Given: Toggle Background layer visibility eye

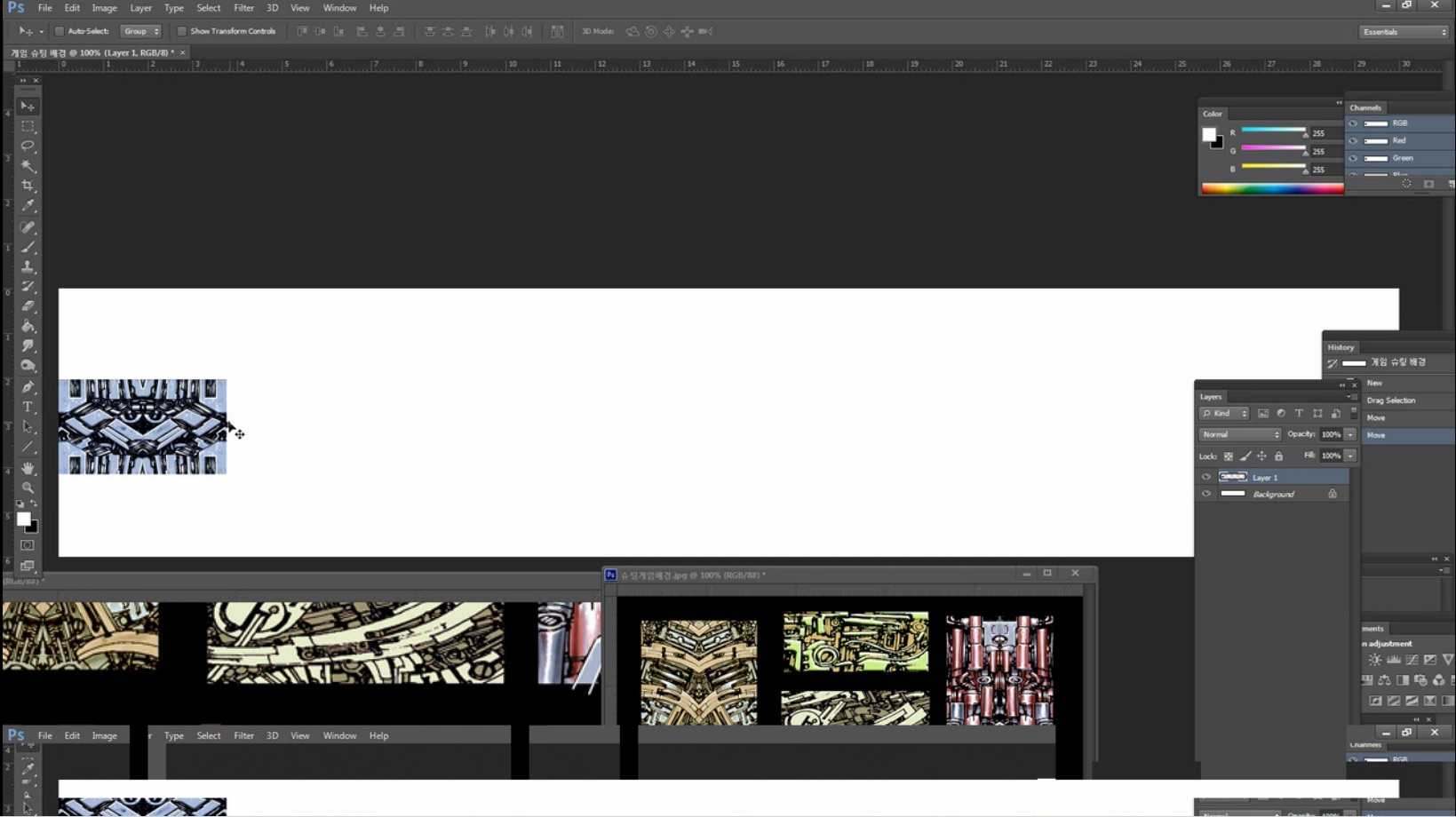Looking at the screenshot, I should [x=1205, y=494].
